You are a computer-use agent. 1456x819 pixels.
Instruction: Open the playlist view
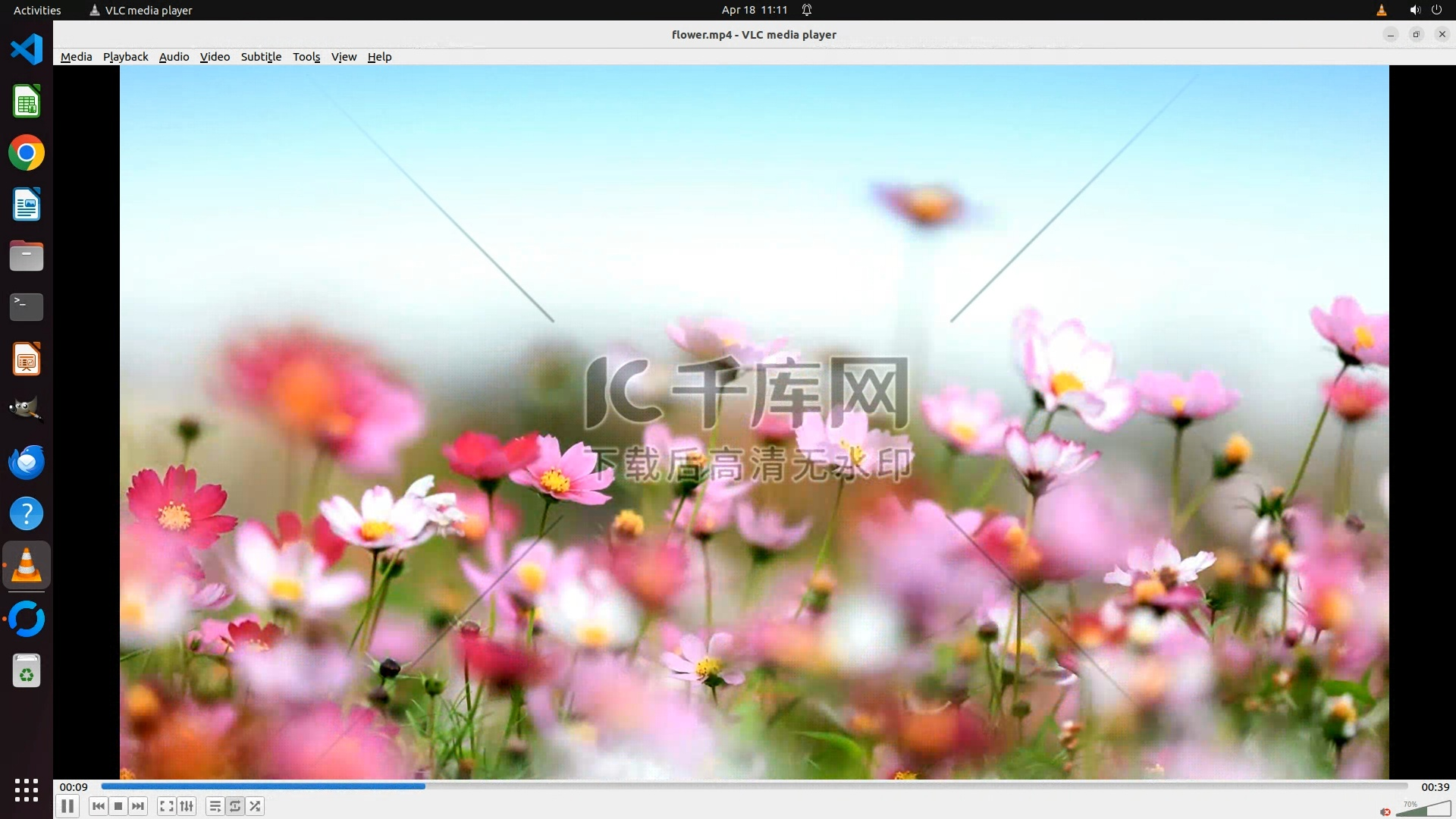215,806
